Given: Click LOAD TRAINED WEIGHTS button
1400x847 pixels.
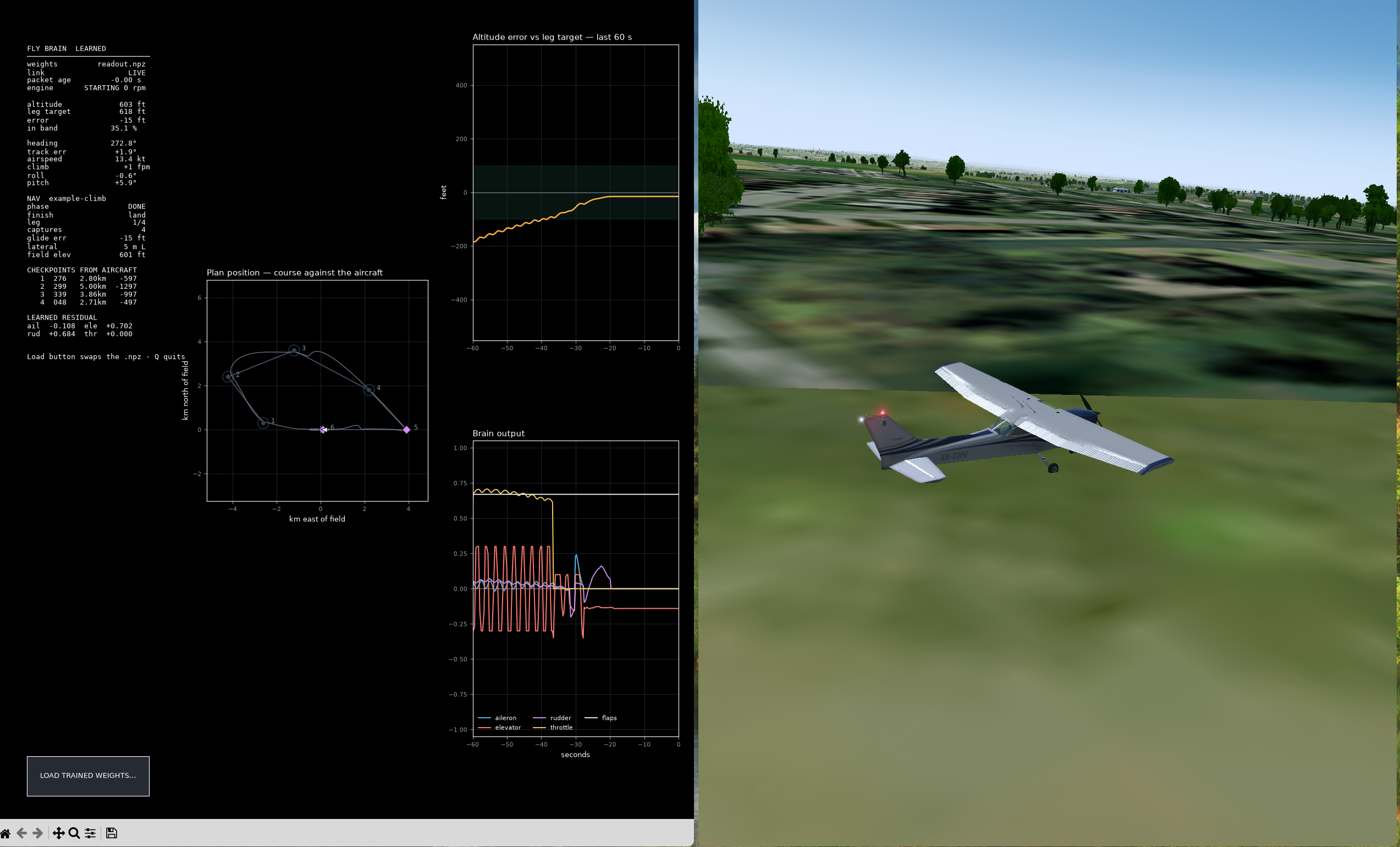Looking at the screenshot, I should coord(88,776).
